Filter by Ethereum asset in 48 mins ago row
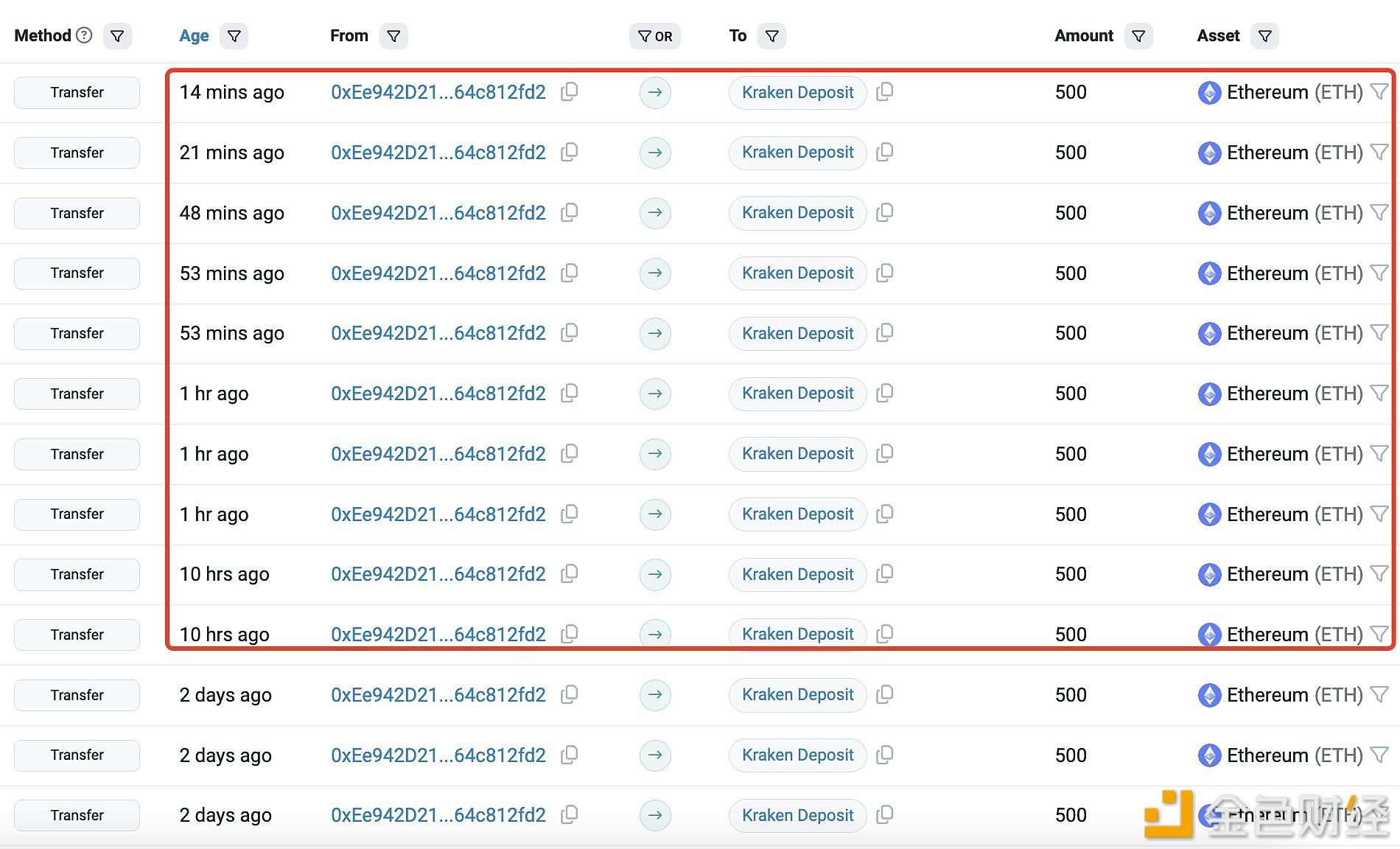 [x=1379, y=212]
